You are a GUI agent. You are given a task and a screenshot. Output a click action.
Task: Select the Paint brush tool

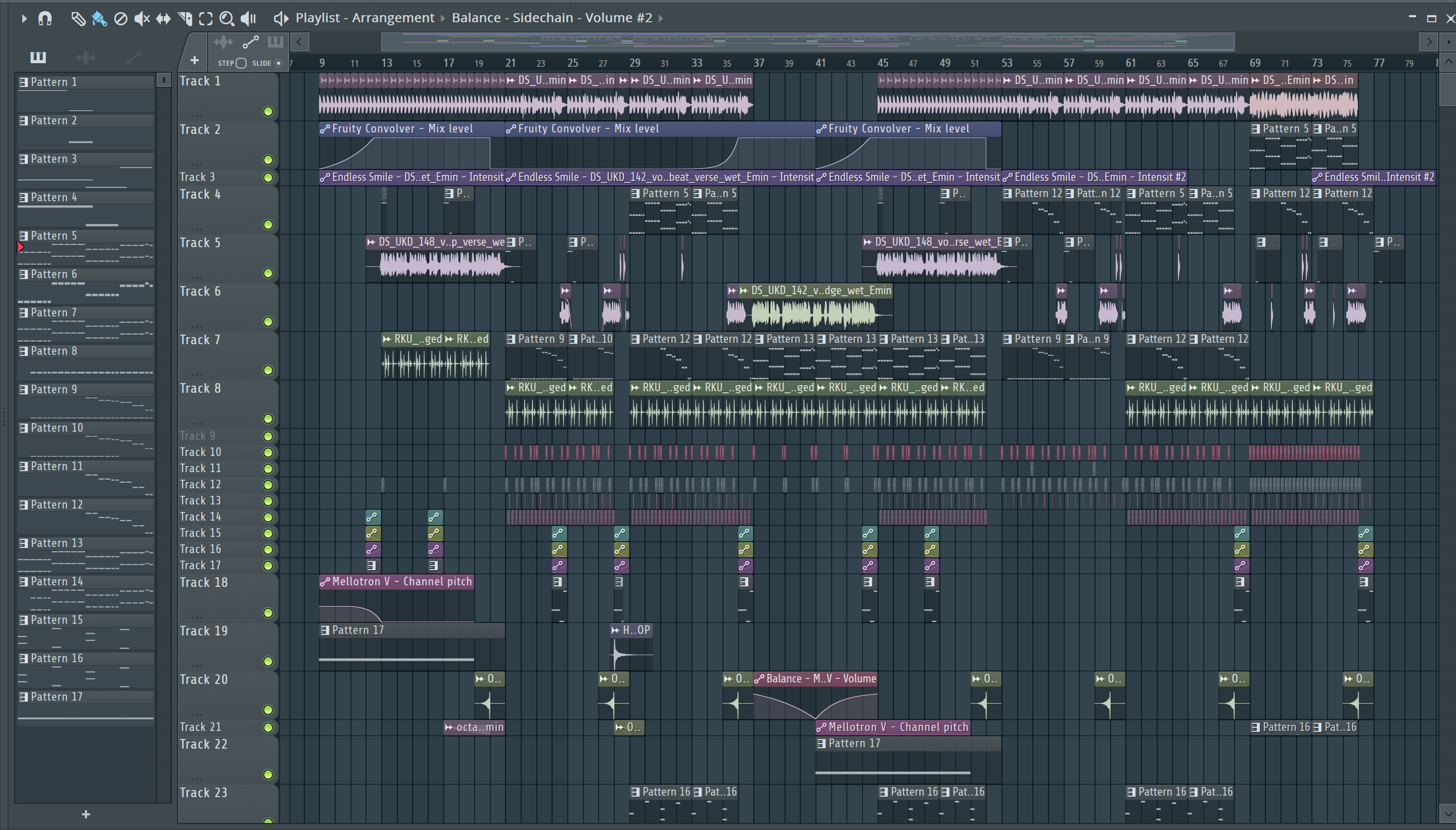[x=99, y=19]
